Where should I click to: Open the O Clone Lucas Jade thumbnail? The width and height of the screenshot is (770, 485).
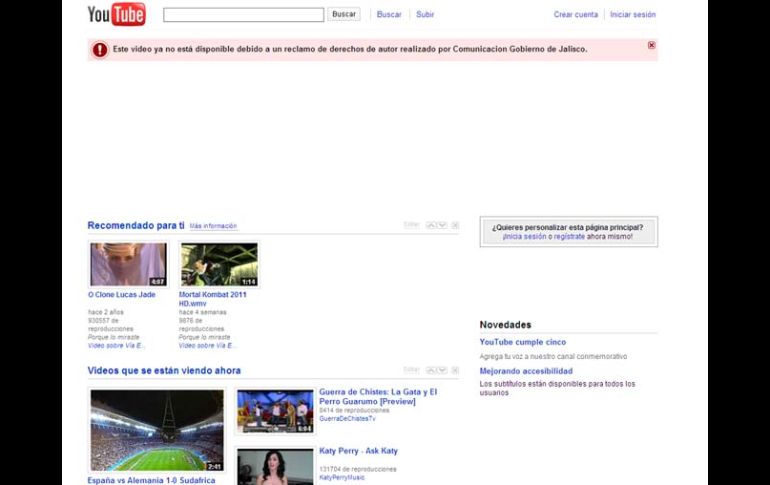point(128,264)
